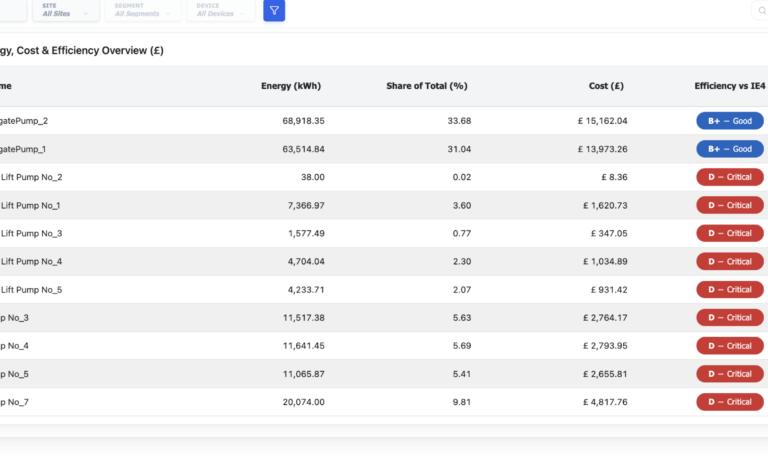Open the Device All Devices dropdown
This screenshot has width=768, height=456.
221,10
